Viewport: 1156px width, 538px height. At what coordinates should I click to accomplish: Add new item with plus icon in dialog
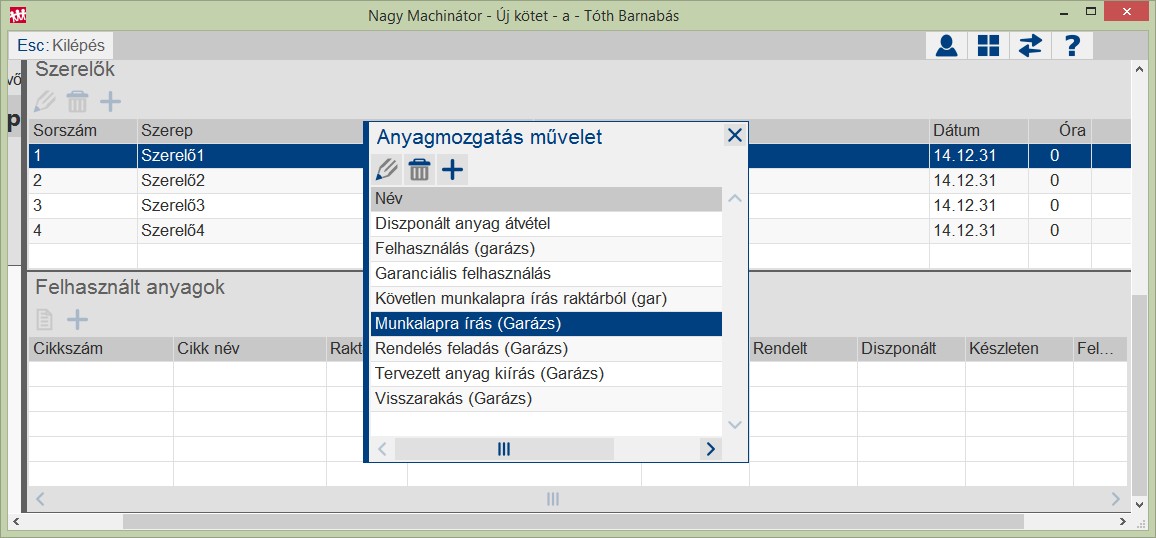pos(453,170)
